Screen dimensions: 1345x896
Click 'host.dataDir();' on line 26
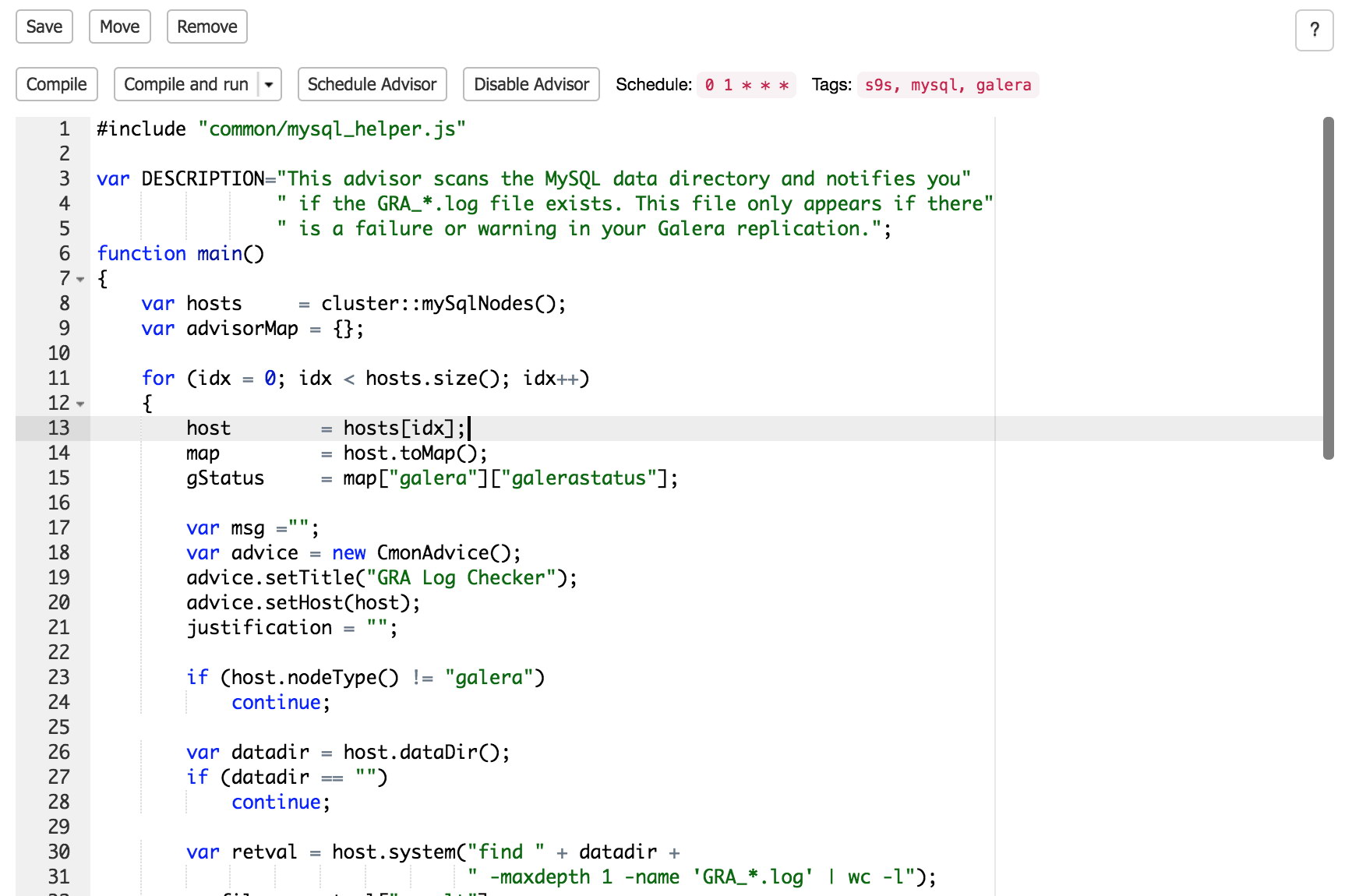coord(426,752)
